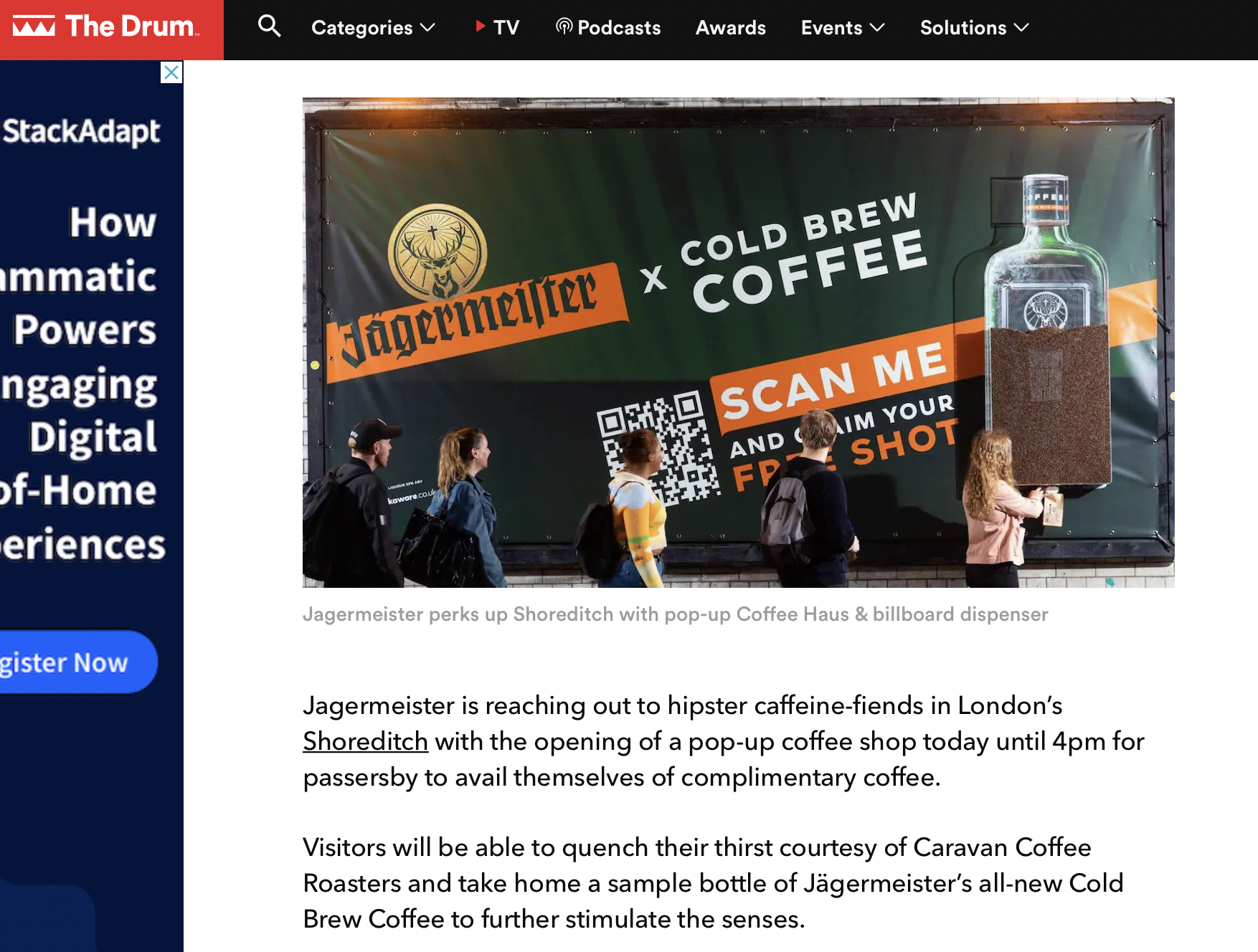Click the image caption text
This screenshot has width=1258, height=952.
(x=675, y=614)
